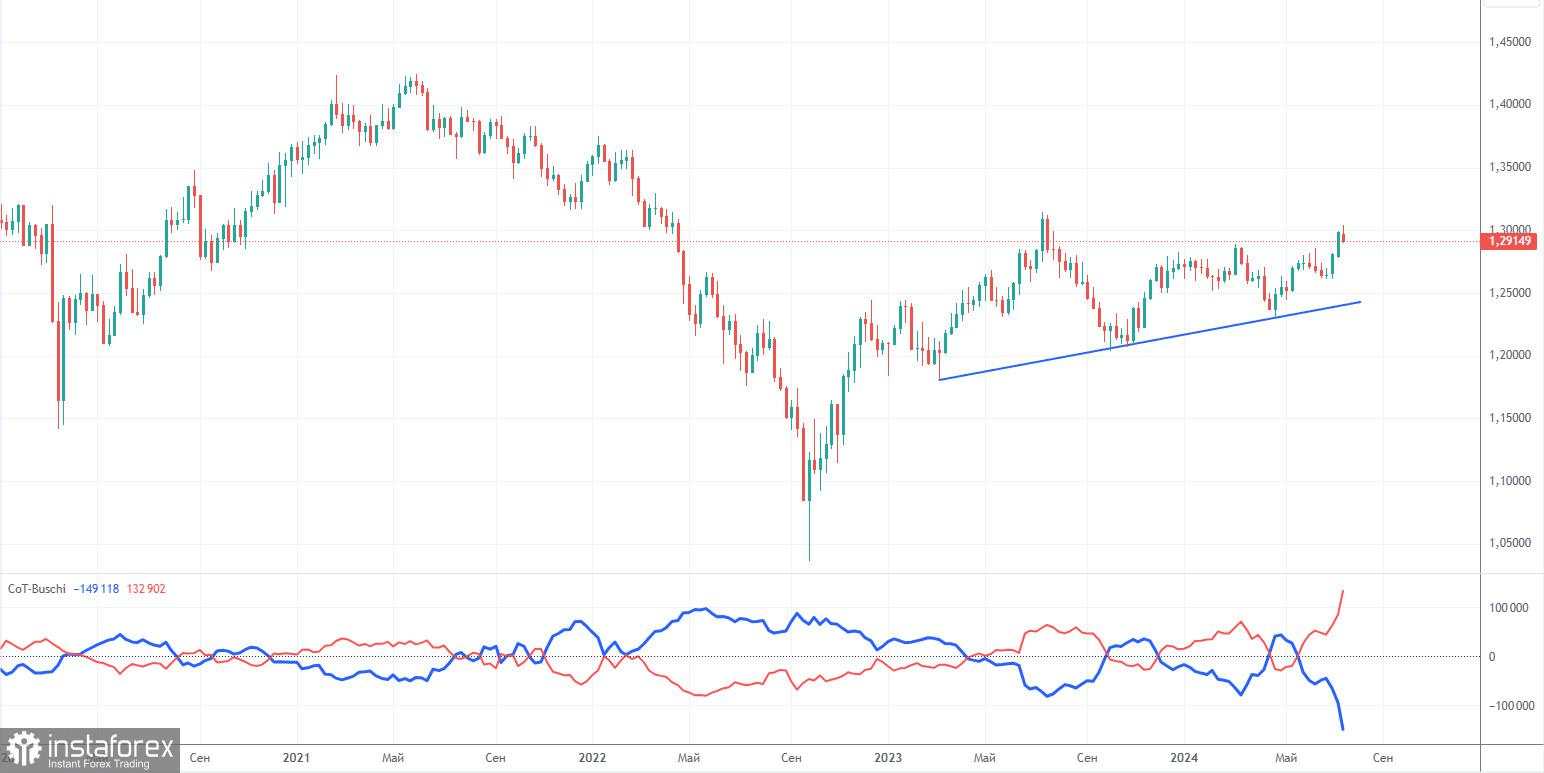Click the 2022 label on time axis
This screenshot has height=773, width=1544.
point(592,758)
